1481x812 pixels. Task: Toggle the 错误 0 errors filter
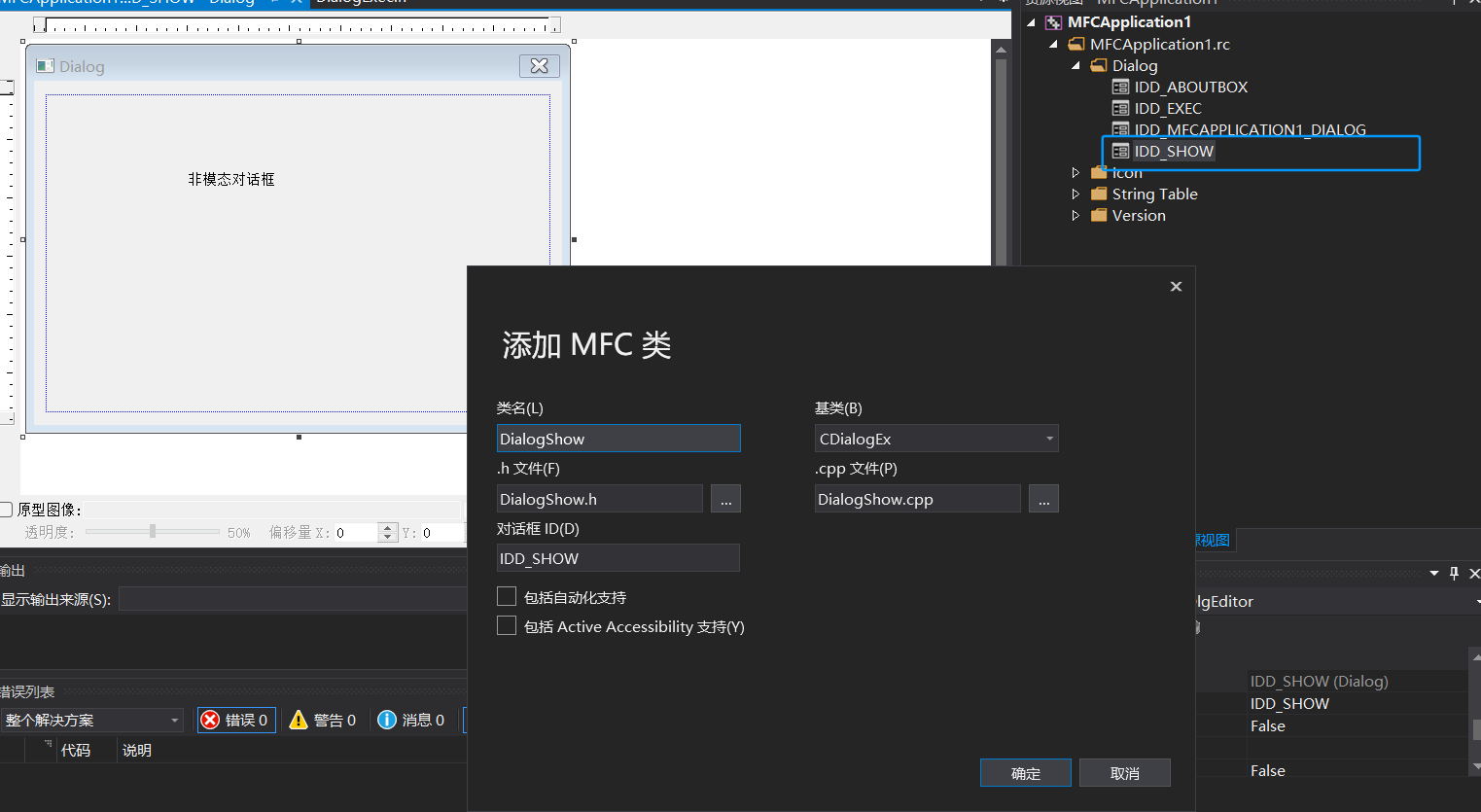pyautogui.click(x=237, y=720)
